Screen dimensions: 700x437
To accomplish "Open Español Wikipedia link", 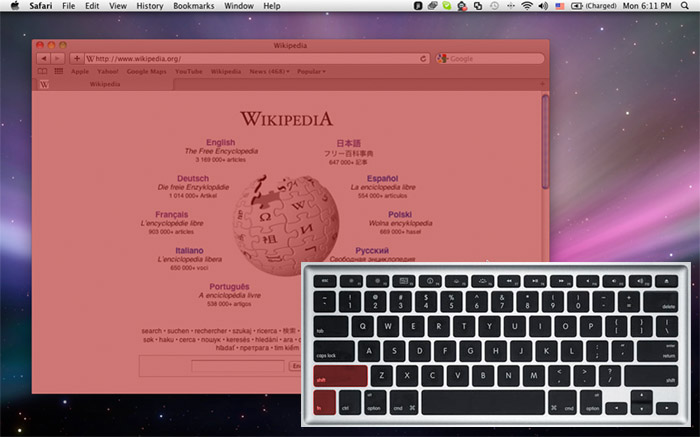I will (x=383, y=179).
